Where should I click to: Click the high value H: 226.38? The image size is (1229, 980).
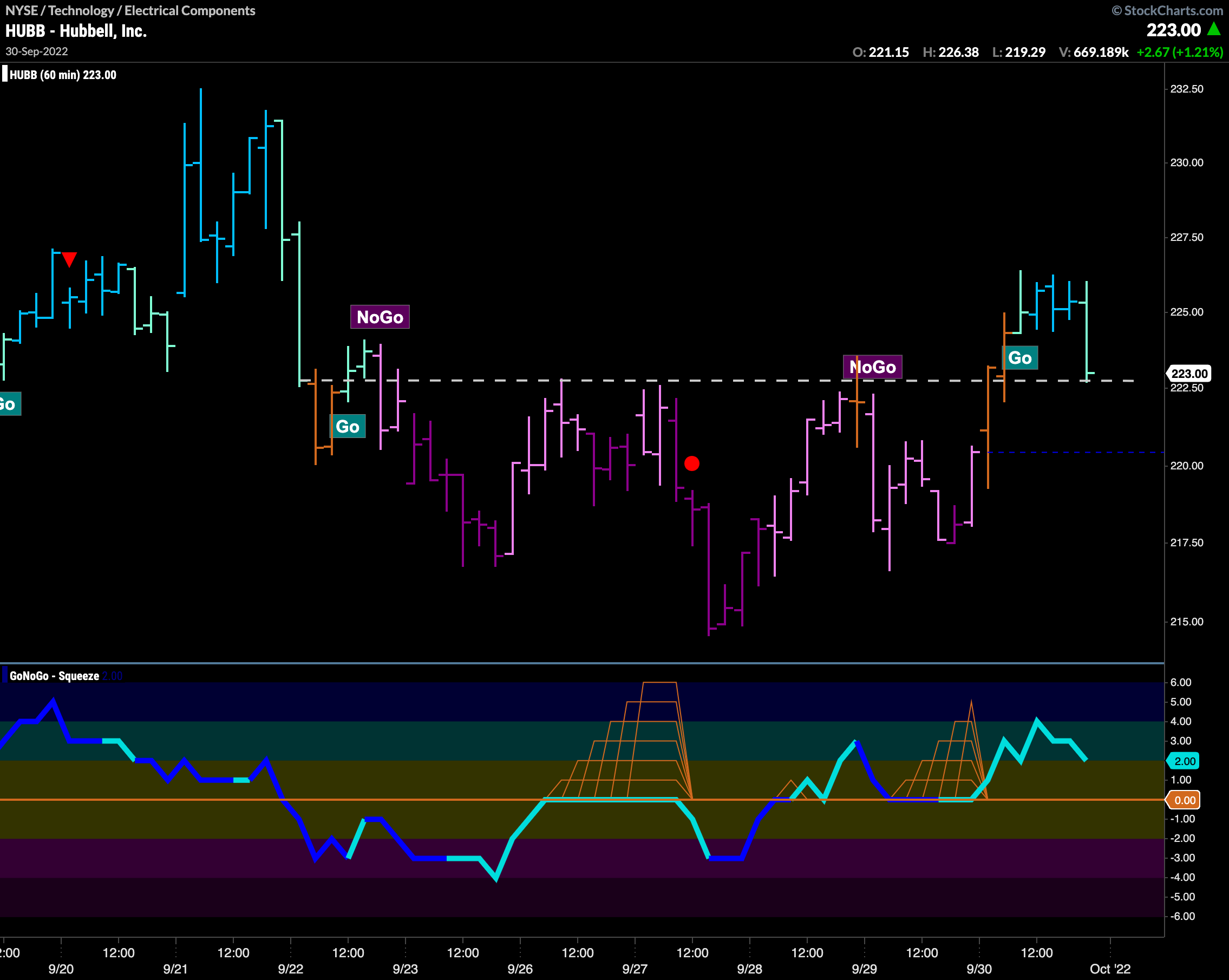(x=951, y=52)
